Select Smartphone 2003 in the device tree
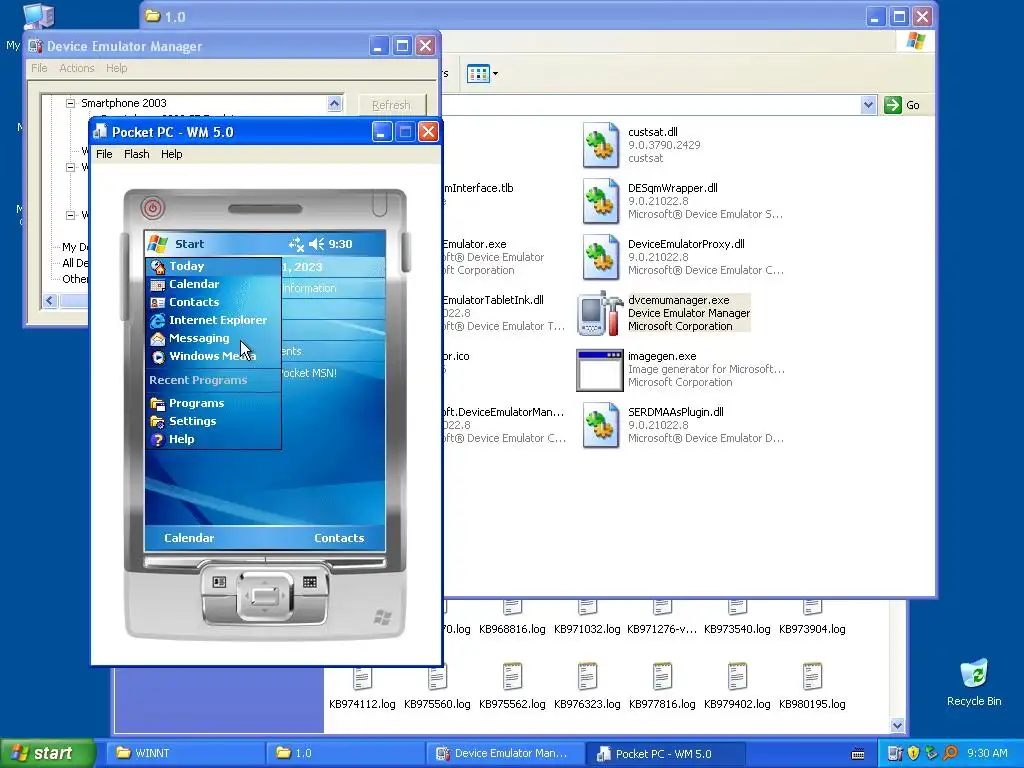Image resolution: width=1024 pixels, height=768 pixels. point(123,103)
